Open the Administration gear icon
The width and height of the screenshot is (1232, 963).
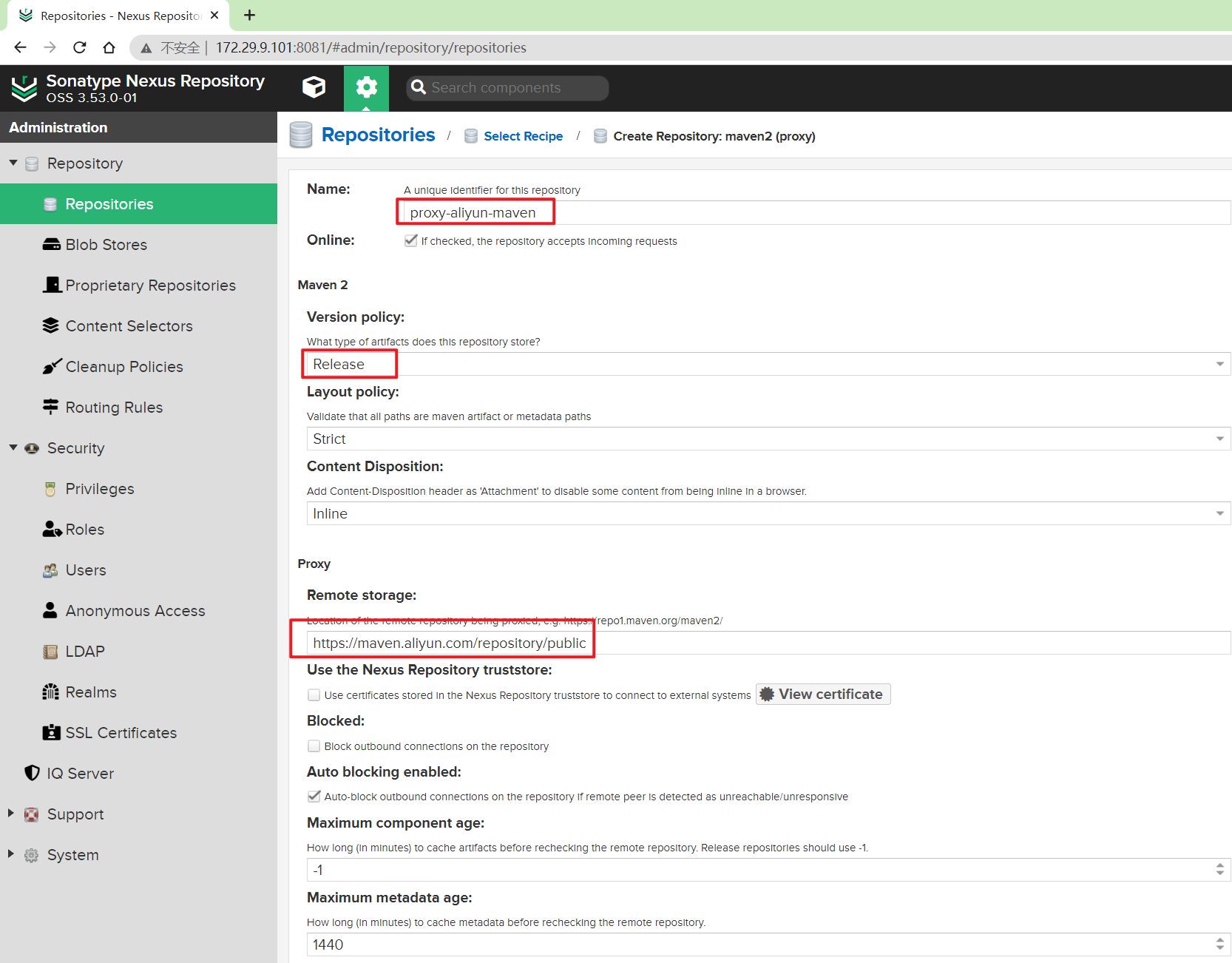click(x=366, y=87)
